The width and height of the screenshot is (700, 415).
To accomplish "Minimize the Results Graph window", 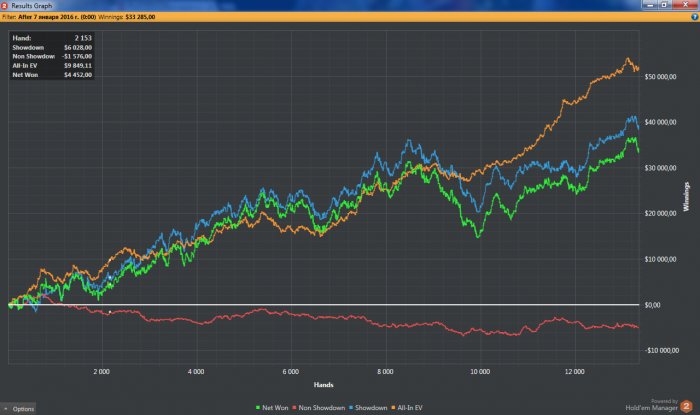I will pyautogui.click(x=650, y=4).
